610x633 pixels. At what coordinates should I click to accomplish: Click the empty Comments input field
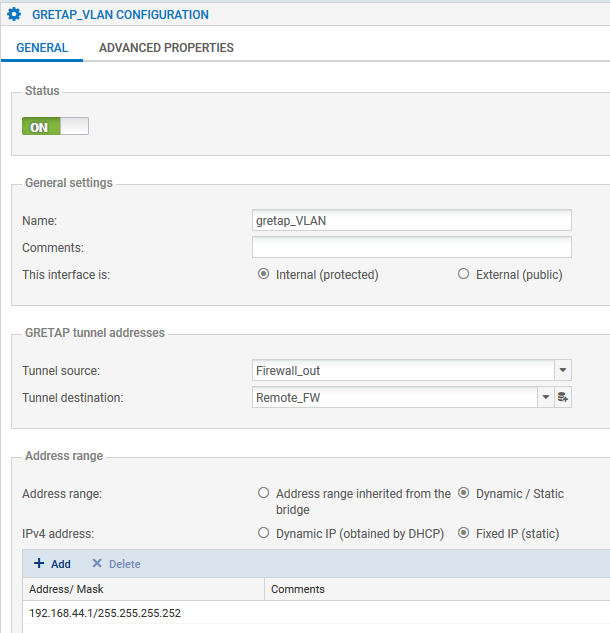[x=411, y=247]
